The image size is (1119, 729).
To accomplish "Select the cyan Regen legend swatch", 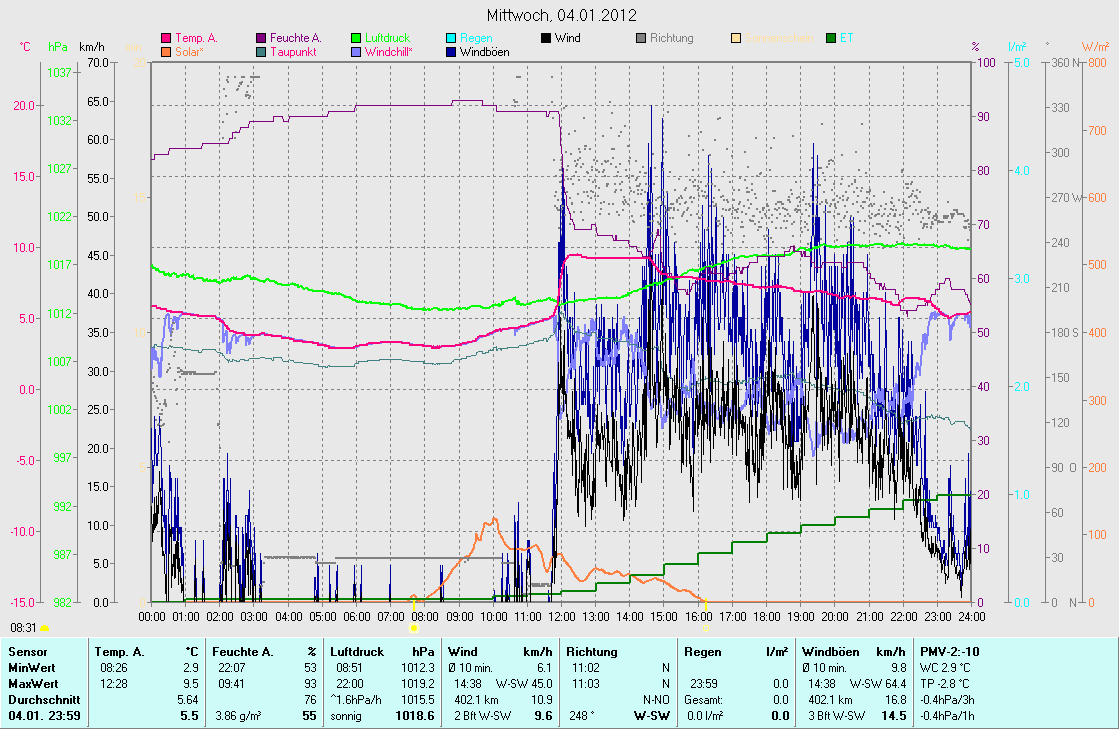I will pyautogui.click(x=451, y=38).
